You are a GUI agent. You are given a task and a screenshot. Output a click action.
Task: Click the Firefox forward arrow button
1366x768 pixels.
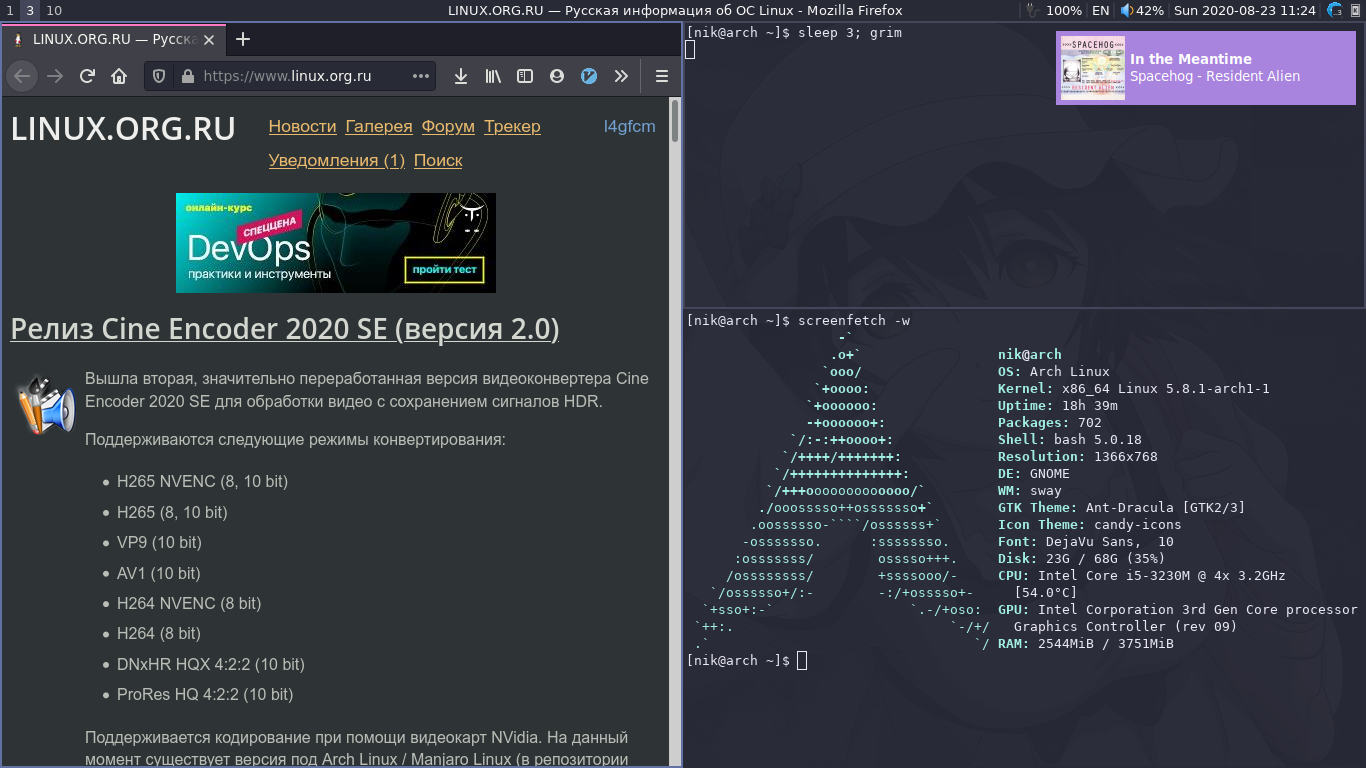[55, 76]
